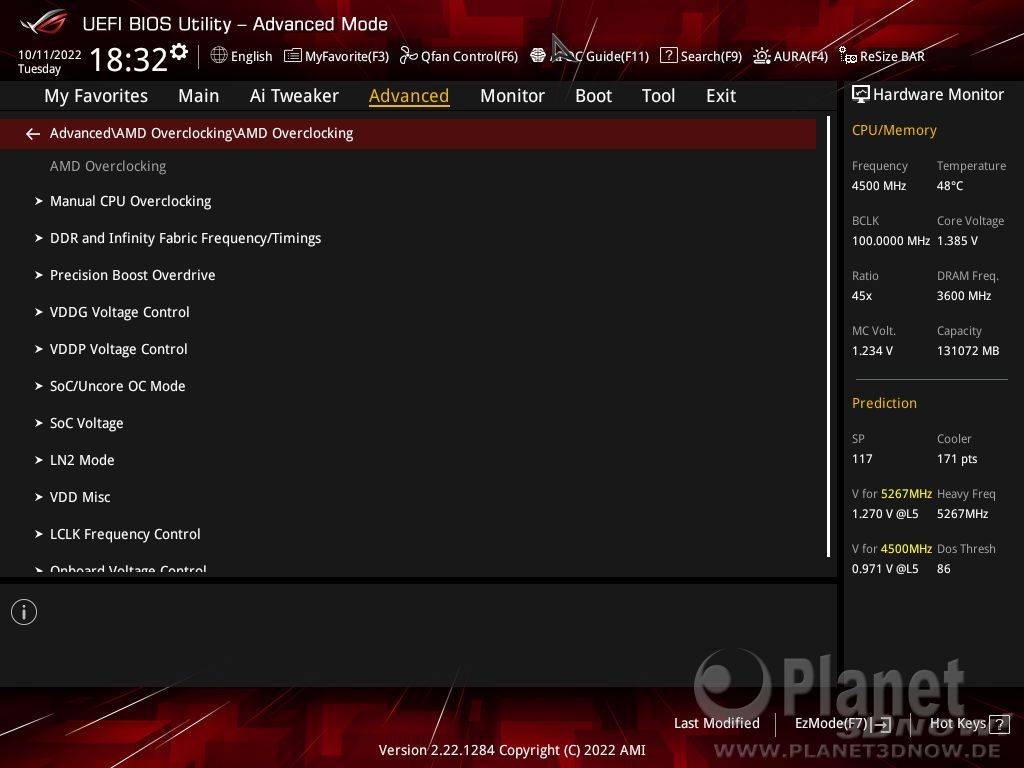Click the Cooler value 171 pts
The height and width of the screenshot is (768, 1024).
click(x=957, y=458)
